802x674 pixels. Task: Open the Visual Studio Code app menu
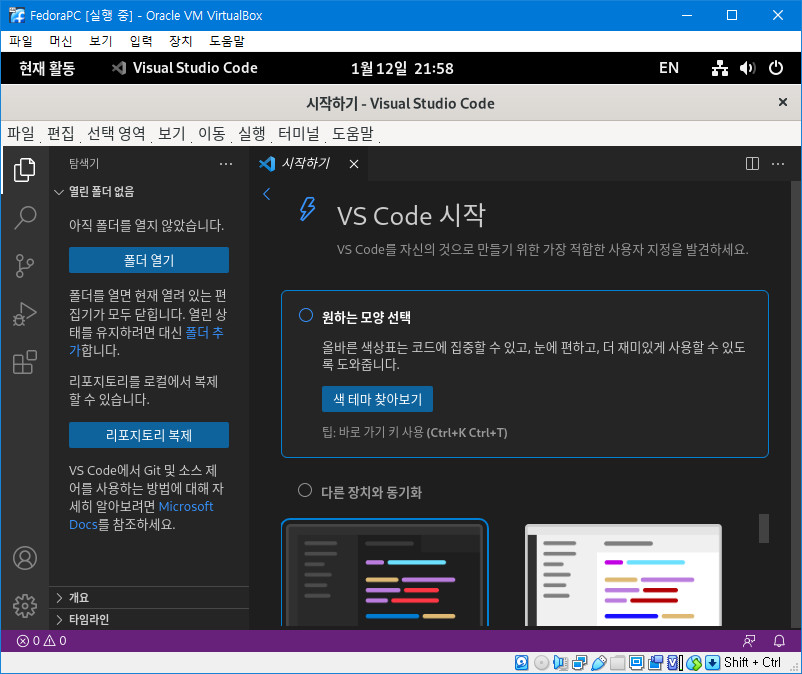185,68
